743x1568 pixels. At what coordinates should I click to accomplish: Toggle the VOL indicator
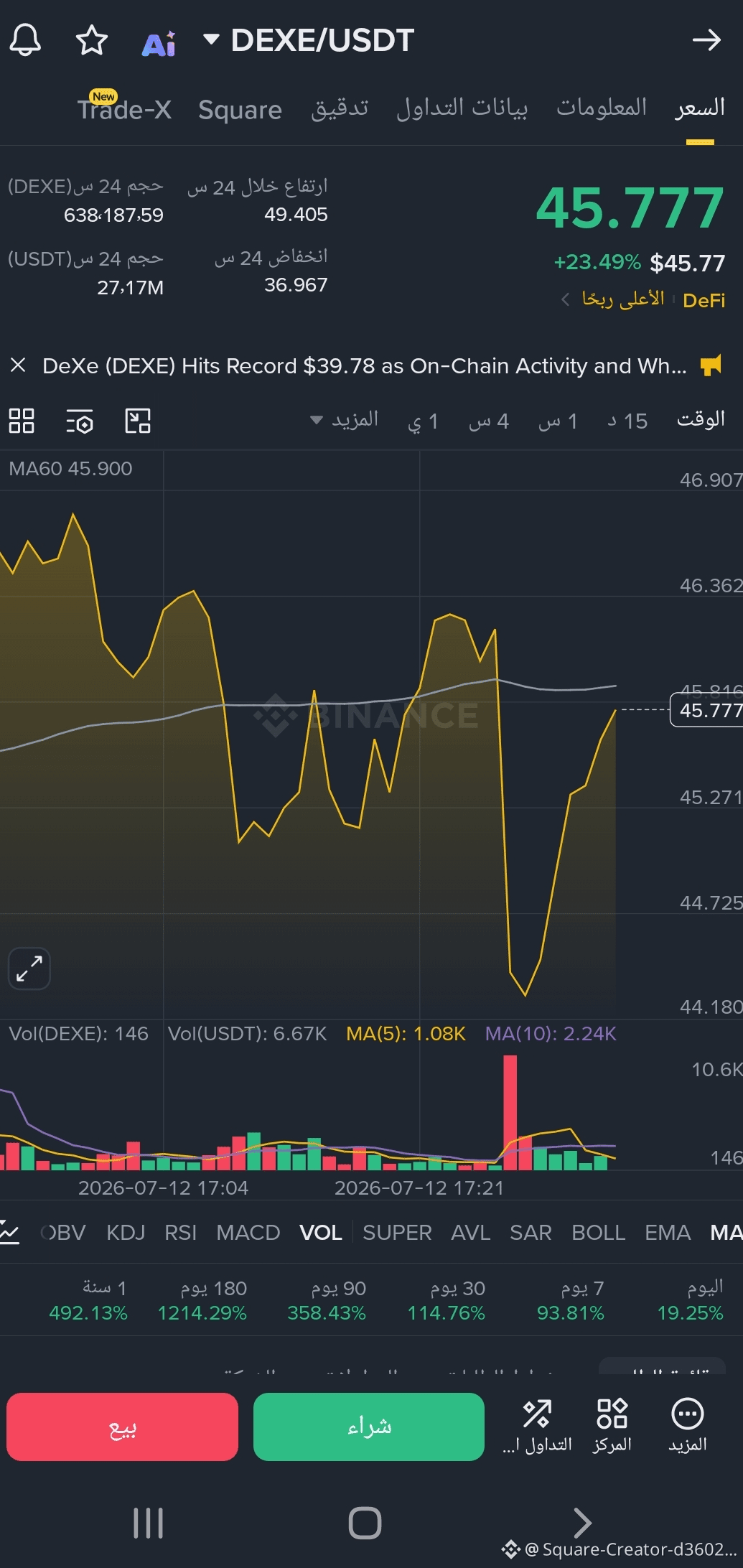pos(320,1233)
